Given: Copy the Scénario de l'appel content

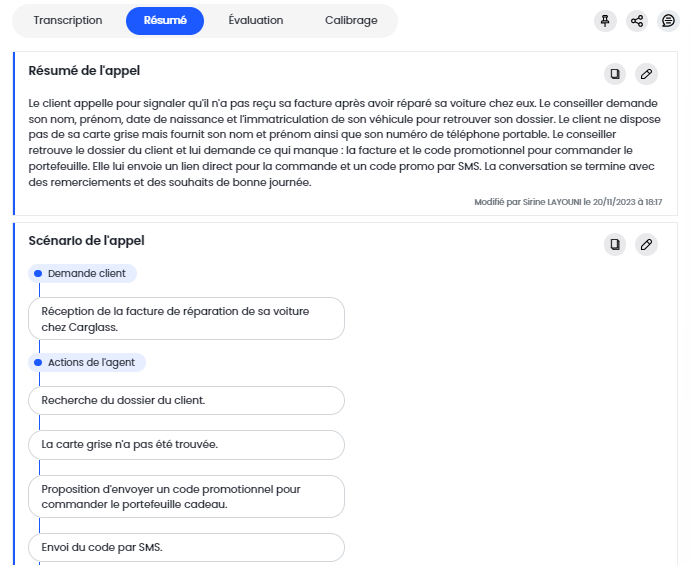Looking at the screenshot, I should tap(615, 244).
